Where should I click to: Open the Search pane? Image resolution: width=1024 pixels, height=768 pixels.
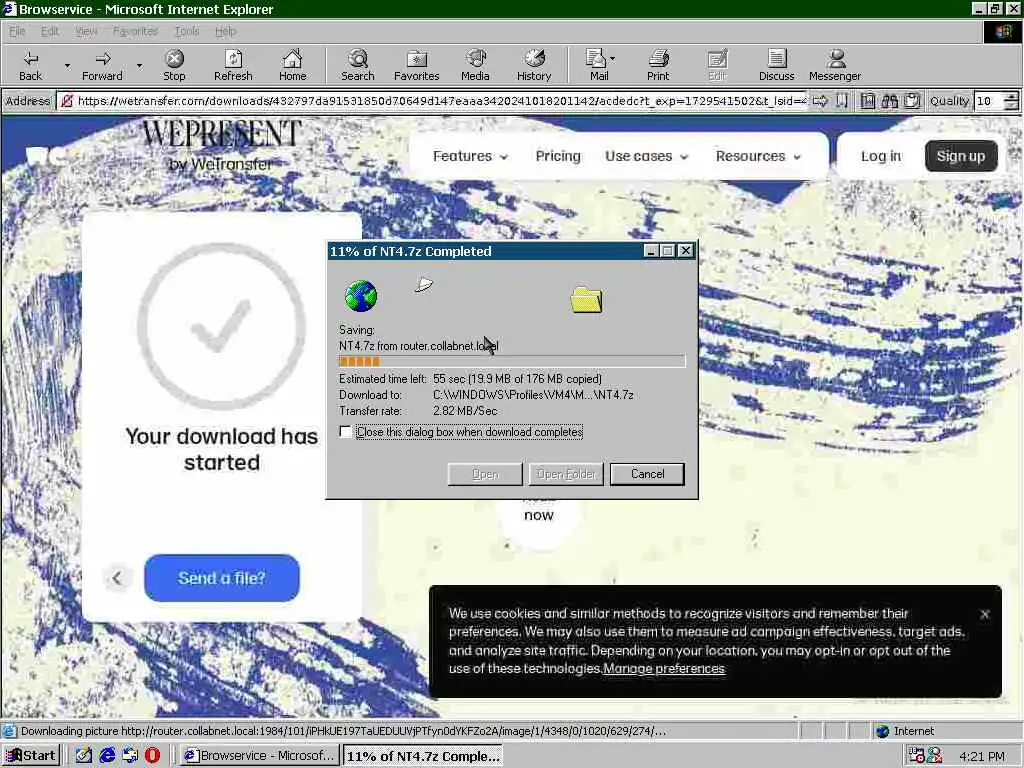click(x=357, y=65)
